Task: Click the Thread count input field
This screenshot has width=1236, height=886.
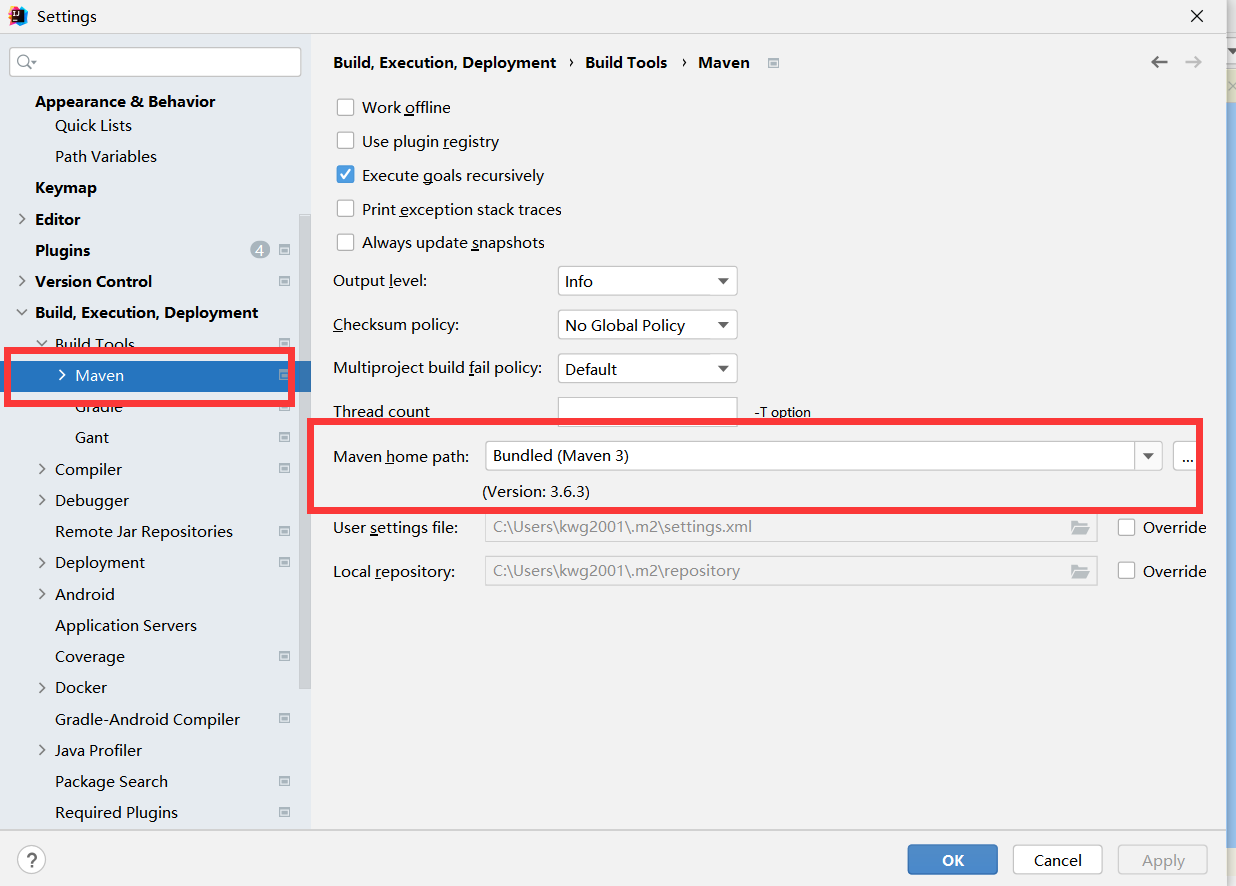Action: (x=647, y=411)
